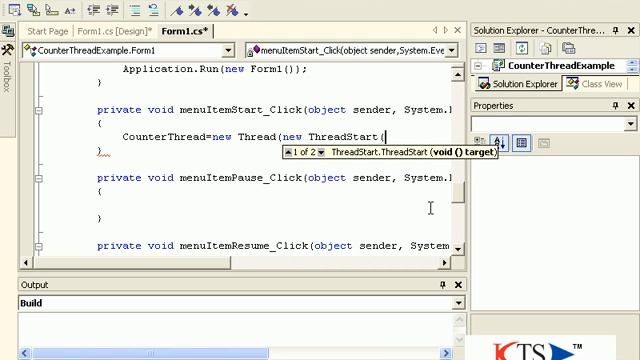Pin the Output window
This screenshot has width=640, height=360.
[x=442, y=284]
